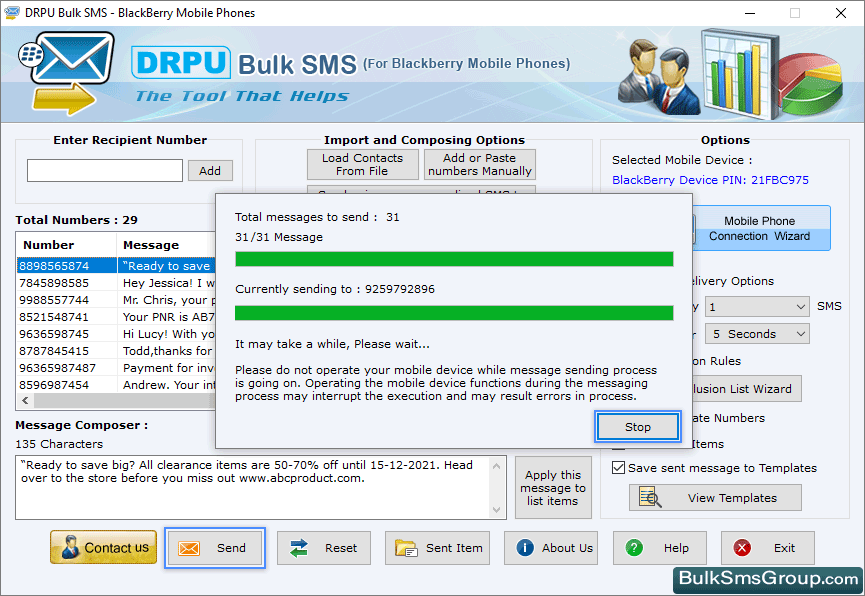The height and width of the screenshot is (596, 865).
Task: Click Add or Paste numbers Manually button
Action: [479, 164]
